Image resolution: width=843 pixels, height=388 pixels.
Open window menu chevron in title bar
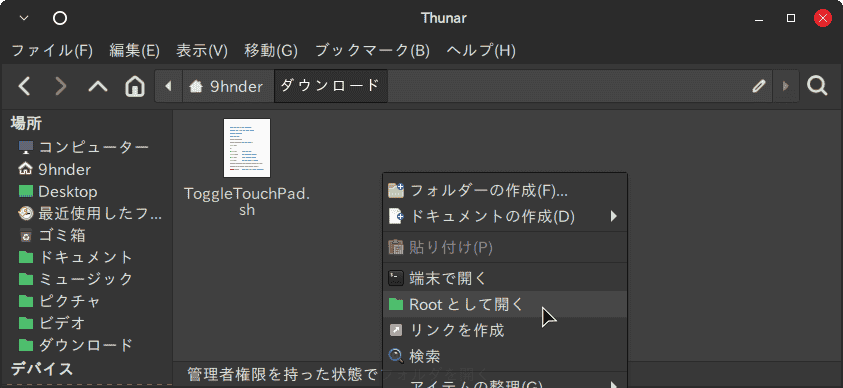24,18
